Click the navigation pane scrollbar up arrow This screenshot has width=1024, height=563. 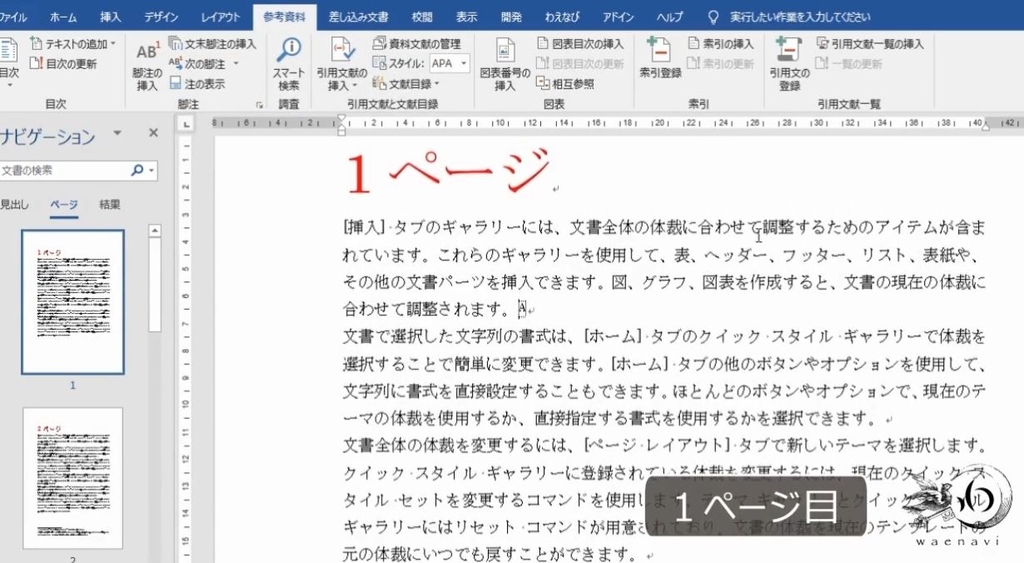(x=155, y=231)
